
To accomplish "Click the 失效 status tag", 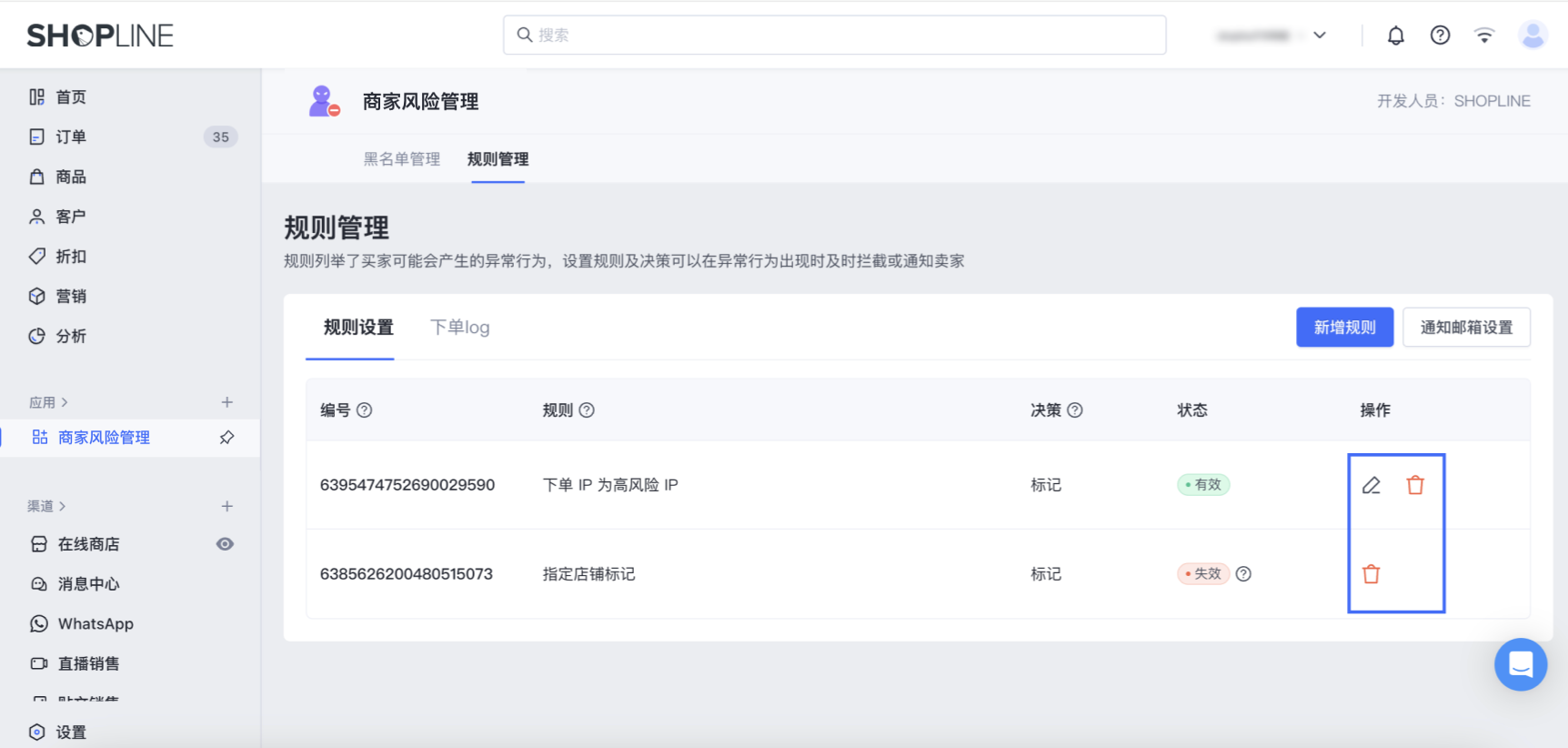I will coord(1203,574).
